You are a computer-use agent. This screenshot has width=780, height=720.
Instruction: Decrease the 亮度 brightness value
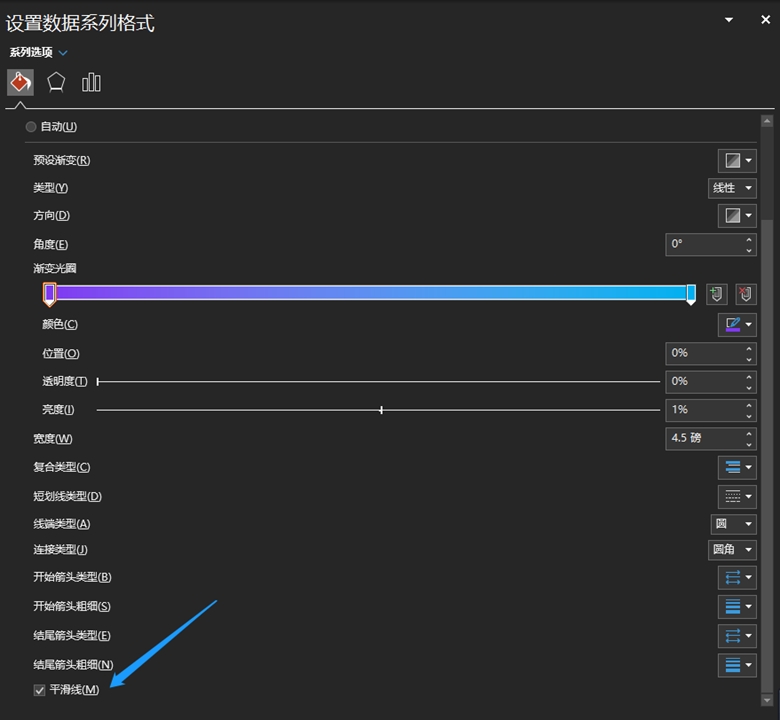pos(749,416)
